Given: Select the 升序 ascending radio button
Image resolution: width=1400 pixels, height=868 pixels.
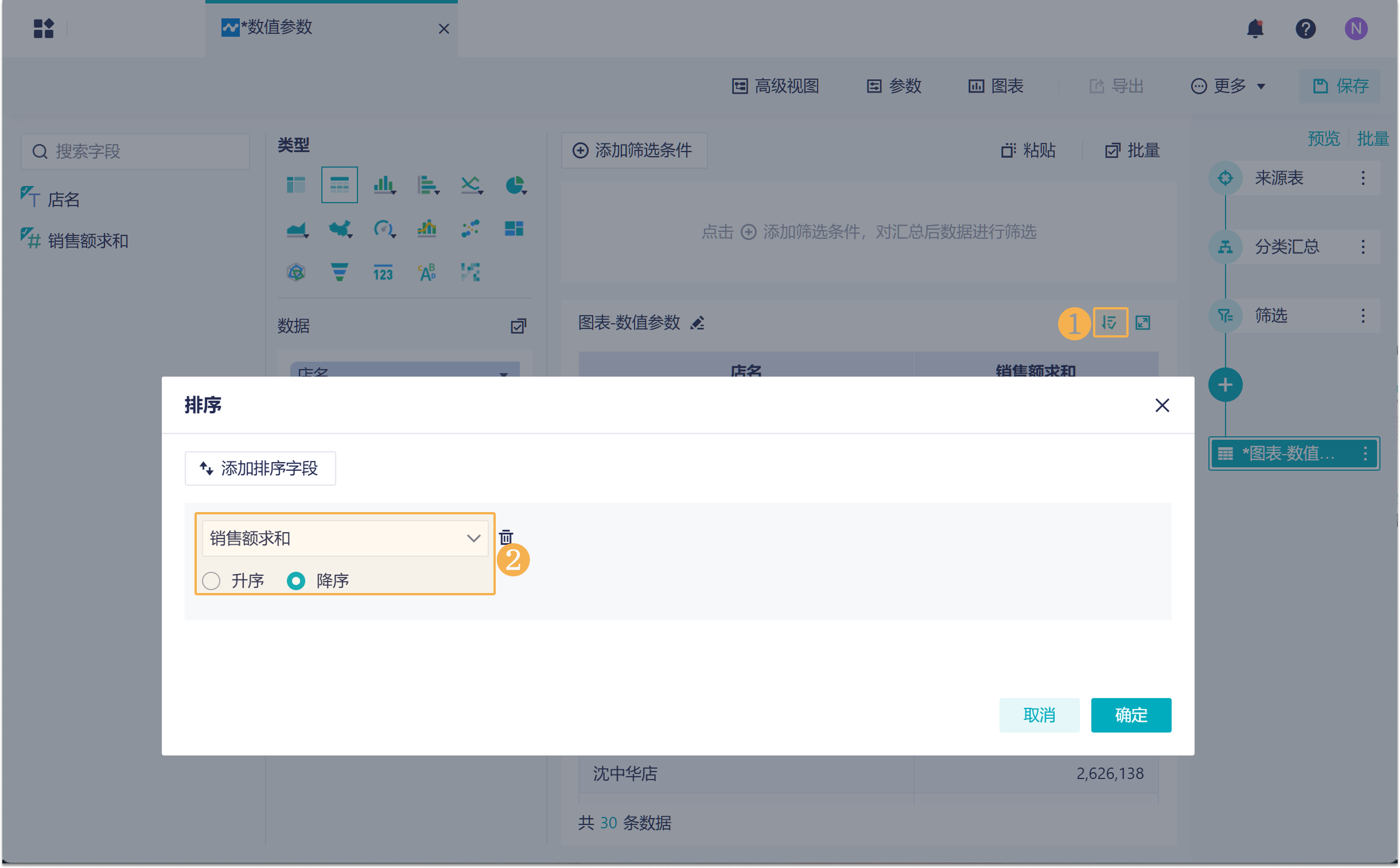Looking at the screenshot, I should (x=211, y=581).
